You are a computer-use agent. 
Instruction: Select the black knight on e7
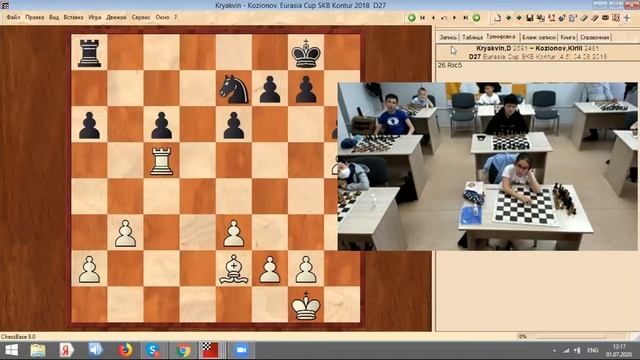click(x=234, y=89)
